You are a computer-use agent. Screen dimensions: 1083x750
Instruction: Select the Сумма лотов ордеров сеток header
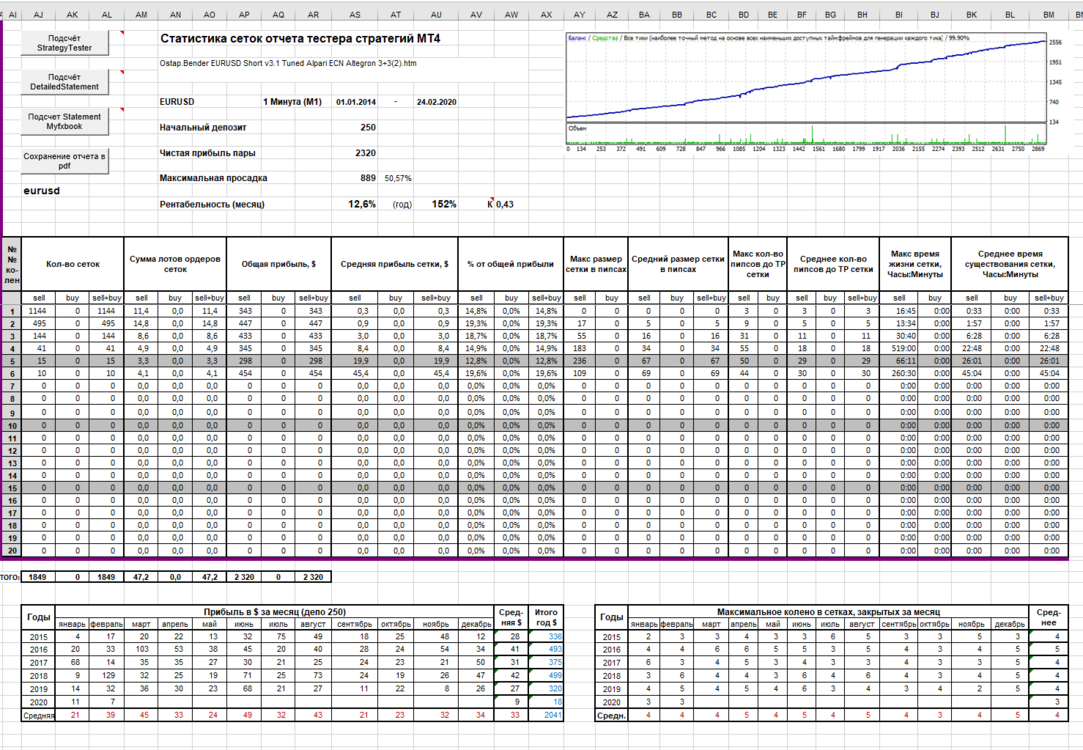(x=175, y=264)
